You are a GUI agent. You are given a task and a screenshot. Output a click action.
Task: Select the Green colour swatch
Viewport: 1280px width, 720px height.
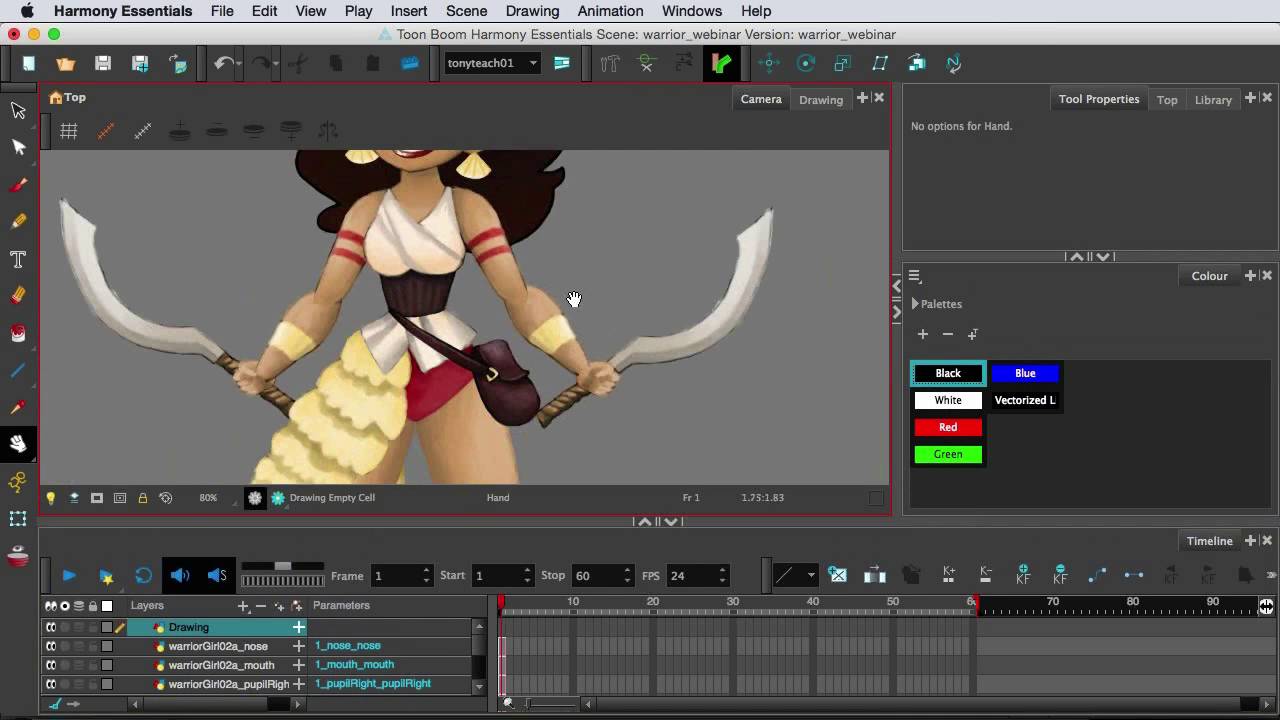(x=948, y=454)
